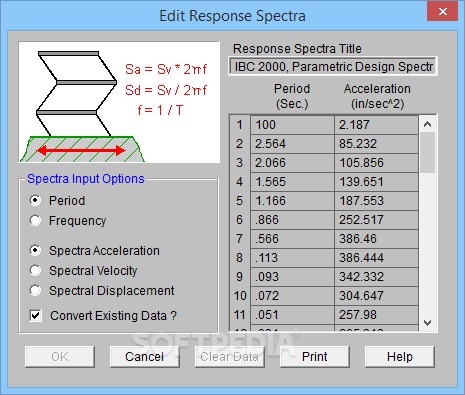Select acceleration cell 252.517
465x395 pixels.
point(376,220)
